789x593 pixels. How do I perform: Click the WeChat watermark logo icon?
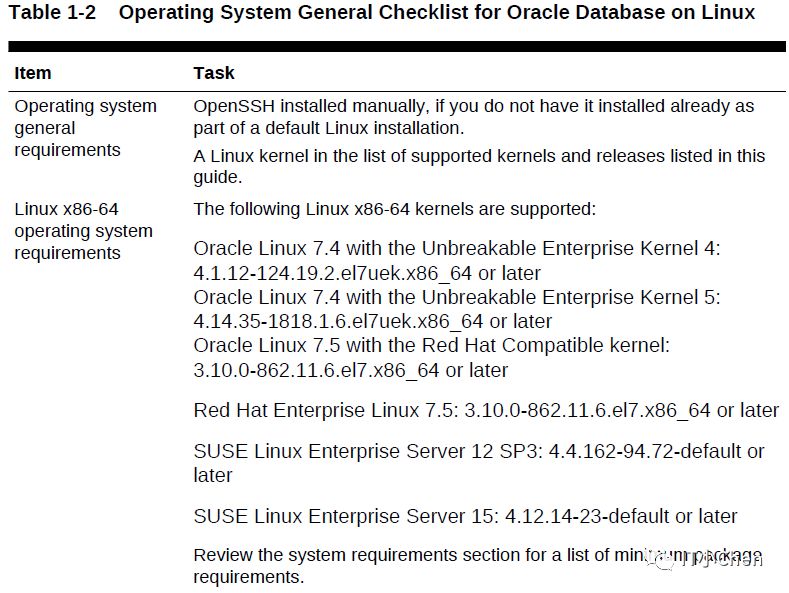click(x=659, y=559)
